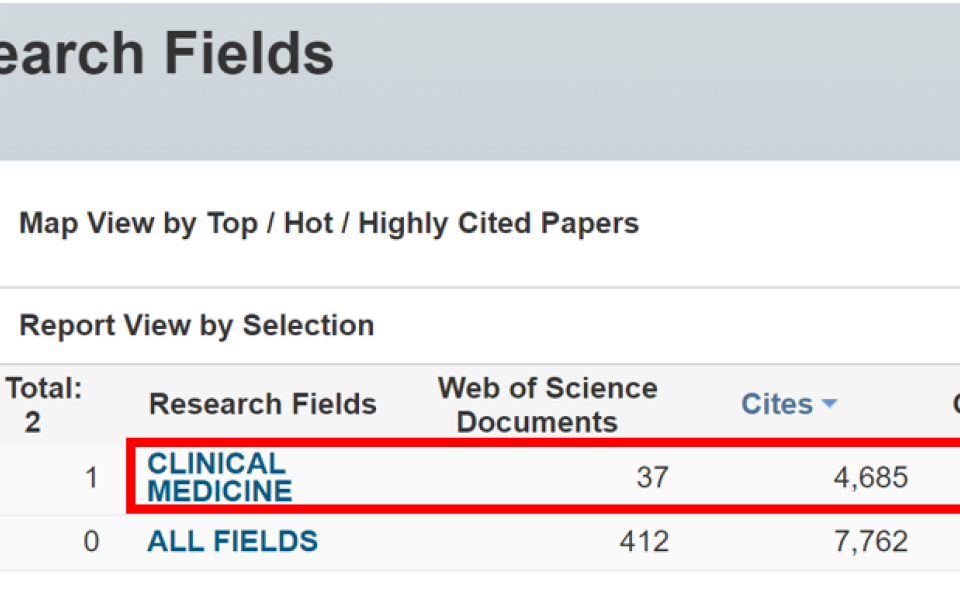Screen dimensions: 960x596
Task: Sort by Web of Science Documents column
Action: 547,404
